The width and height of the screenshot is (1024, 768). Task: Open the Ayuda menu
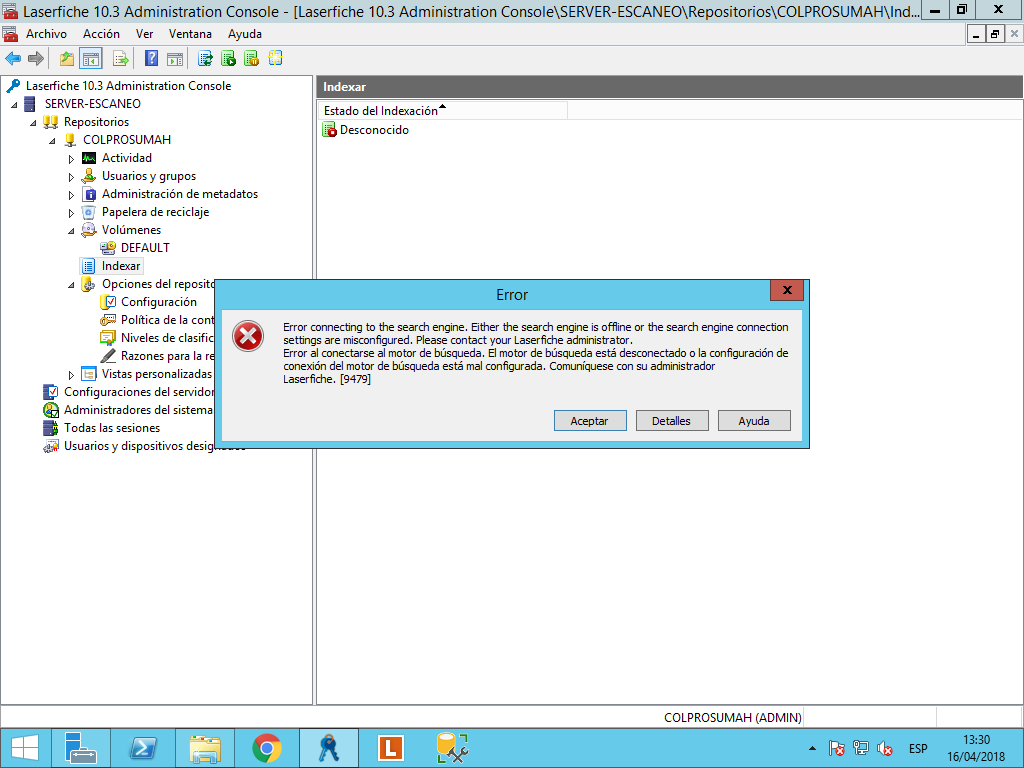pyautogui.click(x=245, y=34)
